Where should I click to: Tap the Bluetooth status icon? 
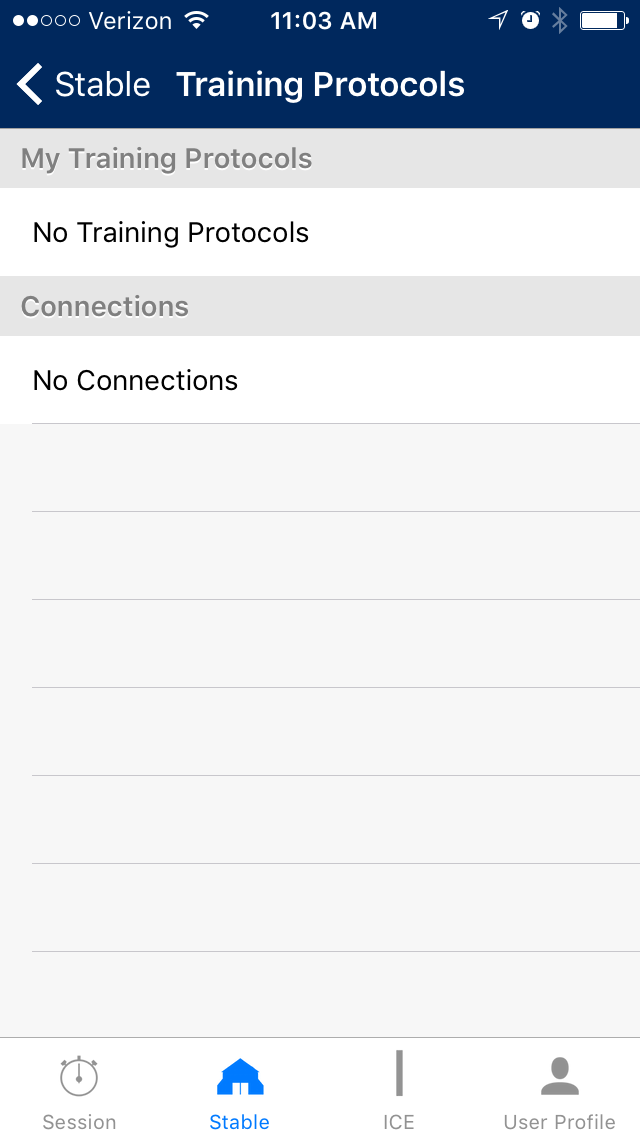pyautogui.click(x=559, y=20)
